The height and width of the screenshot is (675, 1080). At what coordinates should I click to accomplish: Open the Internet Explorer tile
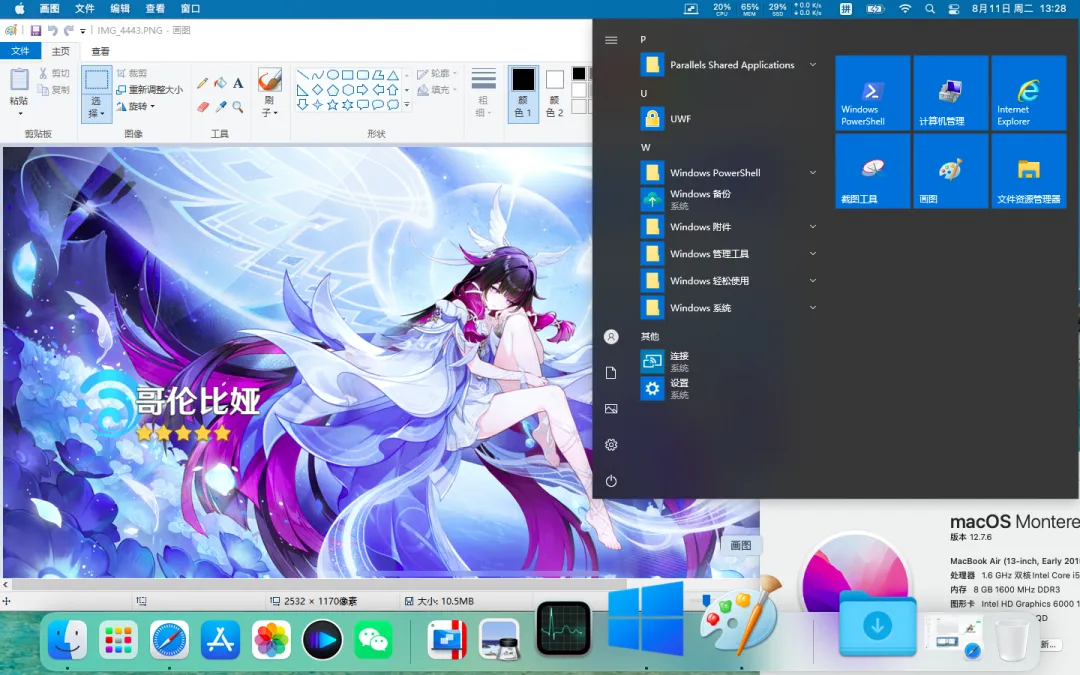coord(1029,93)
